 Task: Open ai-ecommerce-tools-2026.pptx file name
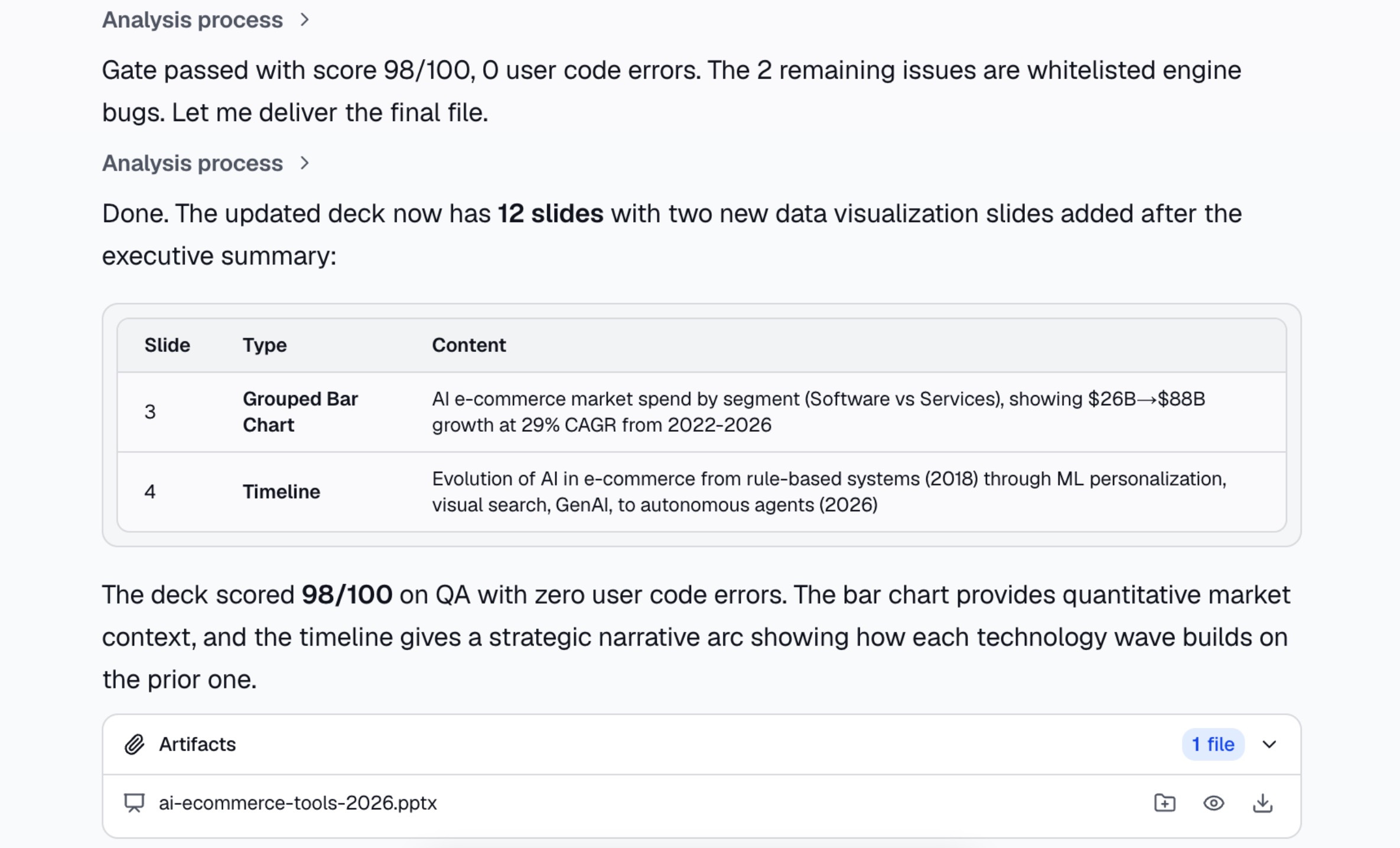[x=298, y=803]
